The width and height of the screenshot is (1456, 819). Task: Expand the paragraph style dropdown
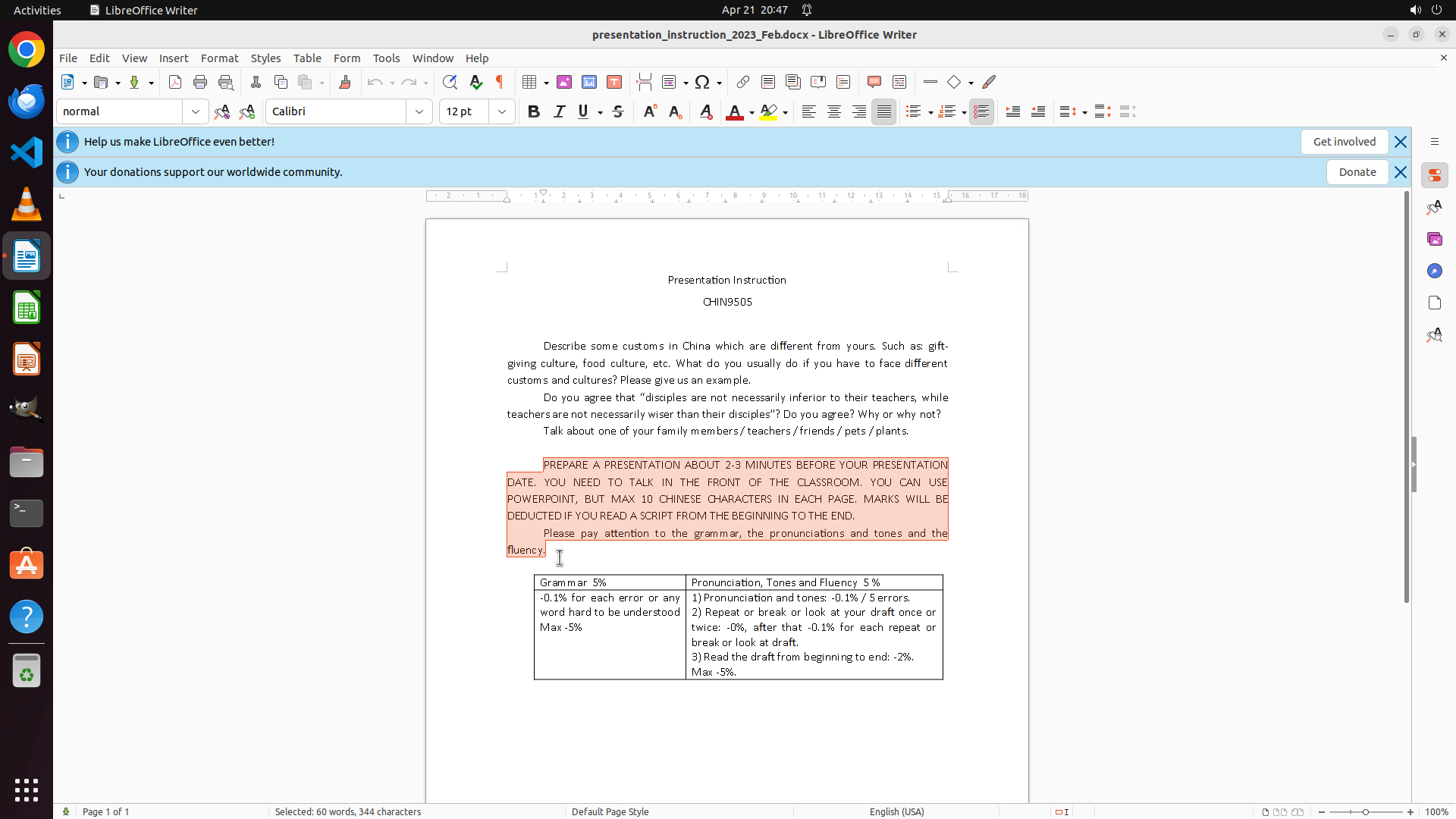[x=196, y=111]
